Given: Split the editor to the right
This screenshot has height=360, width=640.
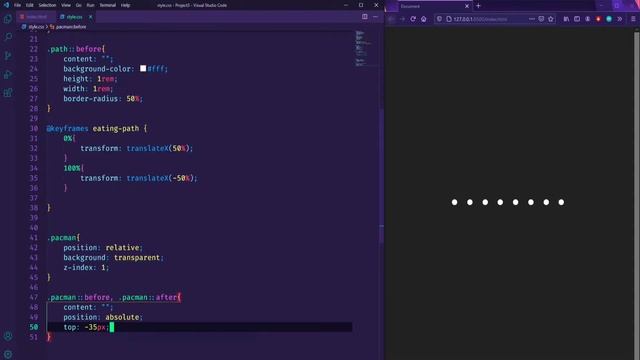Looking at the screenshot, I should coord(364,17).
